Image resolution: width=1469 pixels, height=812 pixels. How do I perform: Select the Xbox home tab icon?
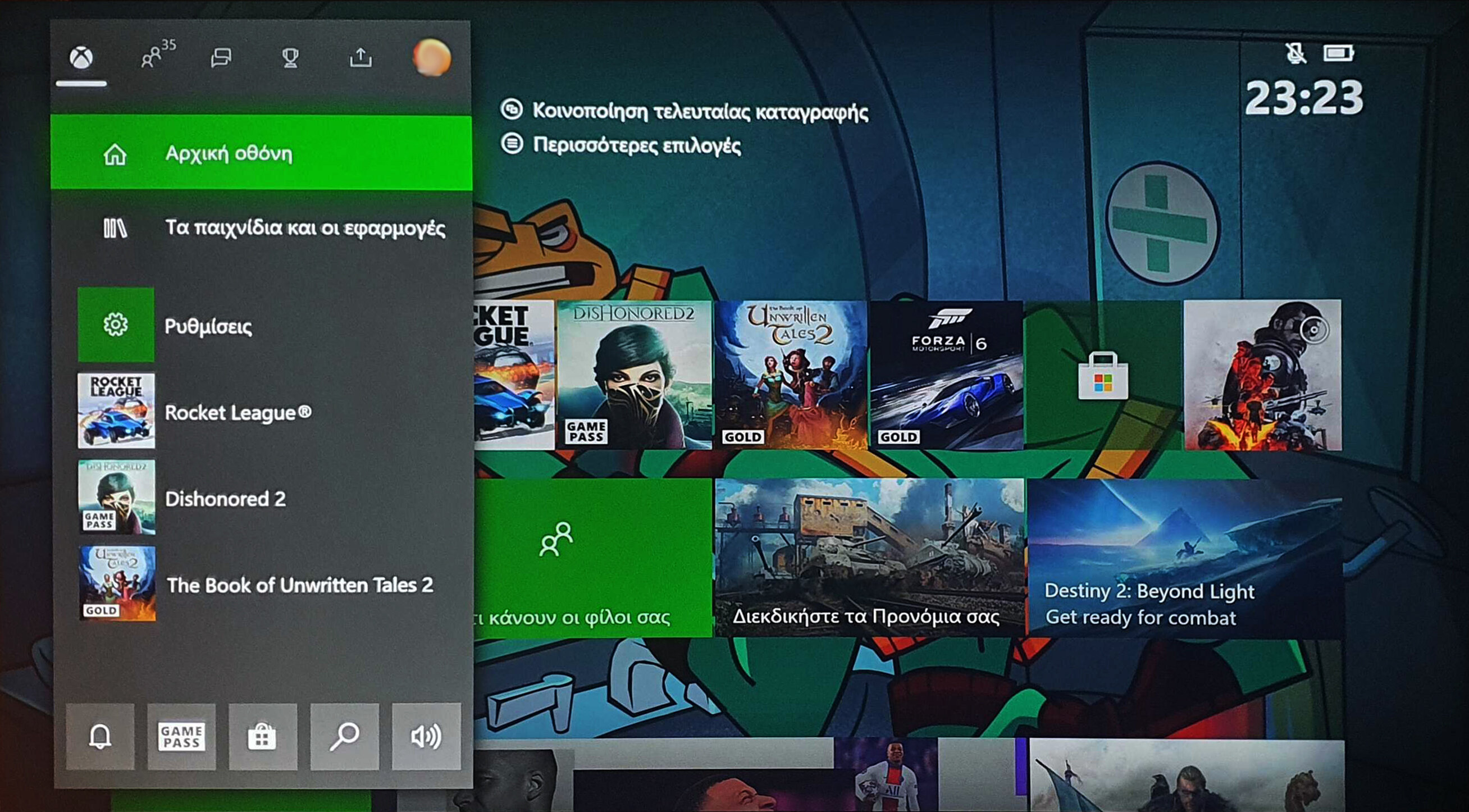click(81, 57)
